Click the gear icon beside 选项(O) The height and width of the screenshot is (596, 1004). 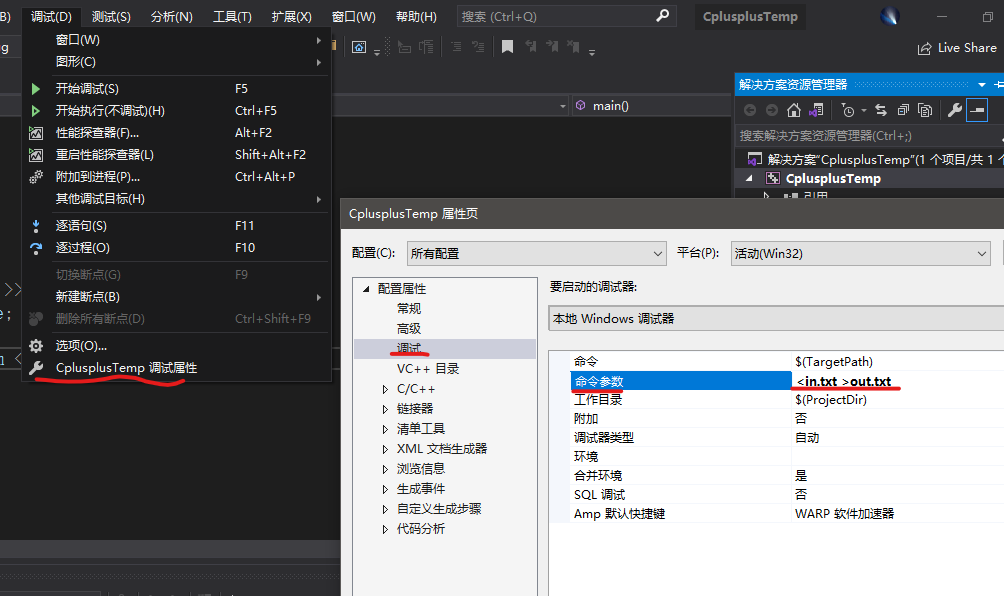coord(36,346)
